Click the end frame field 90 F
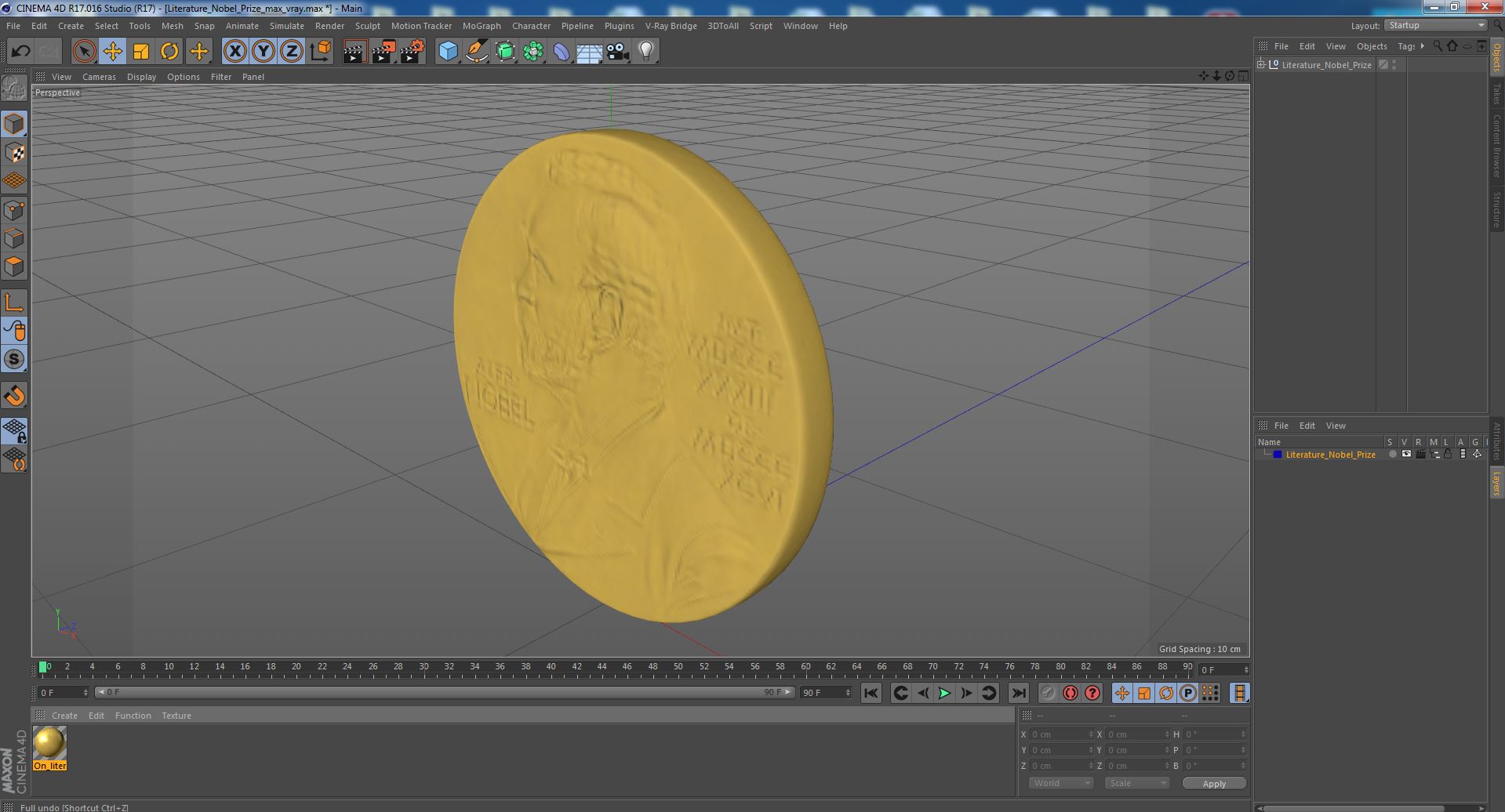 point(826,693)
